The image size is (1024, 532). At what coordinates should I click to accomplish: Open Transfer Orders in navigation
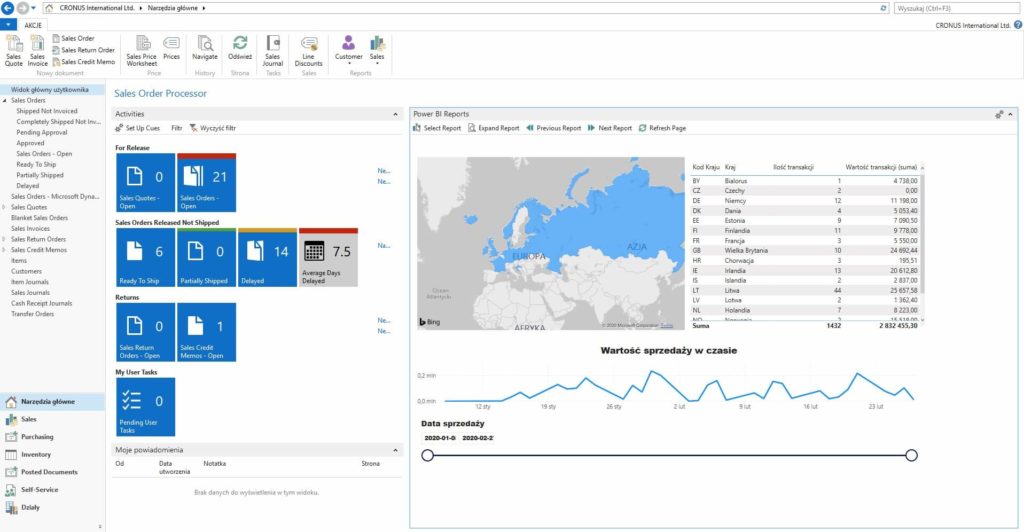click(x=32, y=314)
